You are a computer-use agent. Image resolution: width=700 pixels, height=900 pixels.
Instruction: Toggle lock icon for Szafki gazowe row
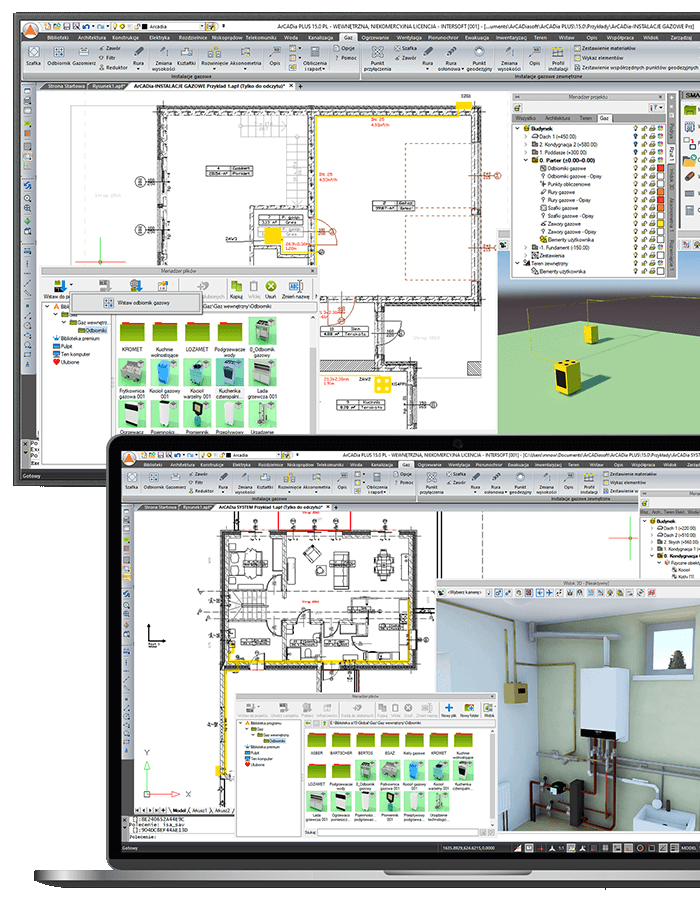click(644, 208)
